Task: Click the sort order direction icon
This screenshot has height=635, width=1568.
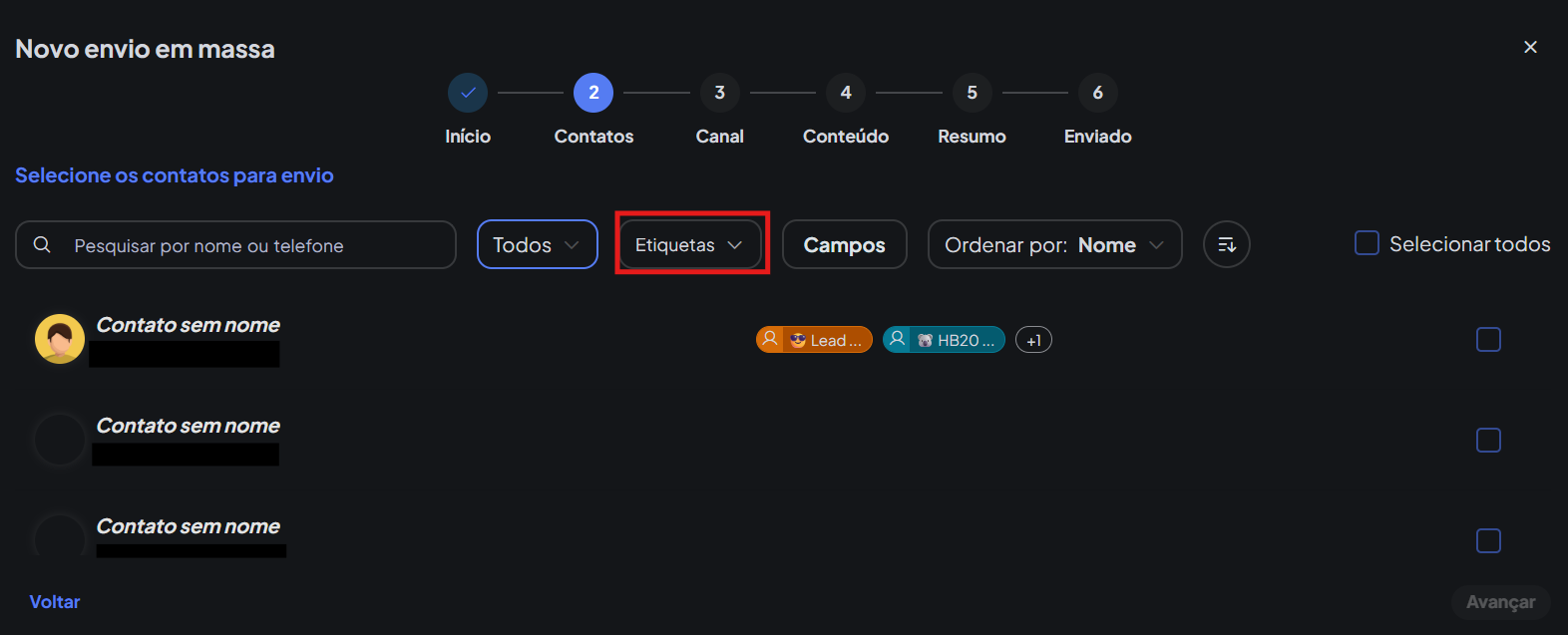Action: [1226, 244]
